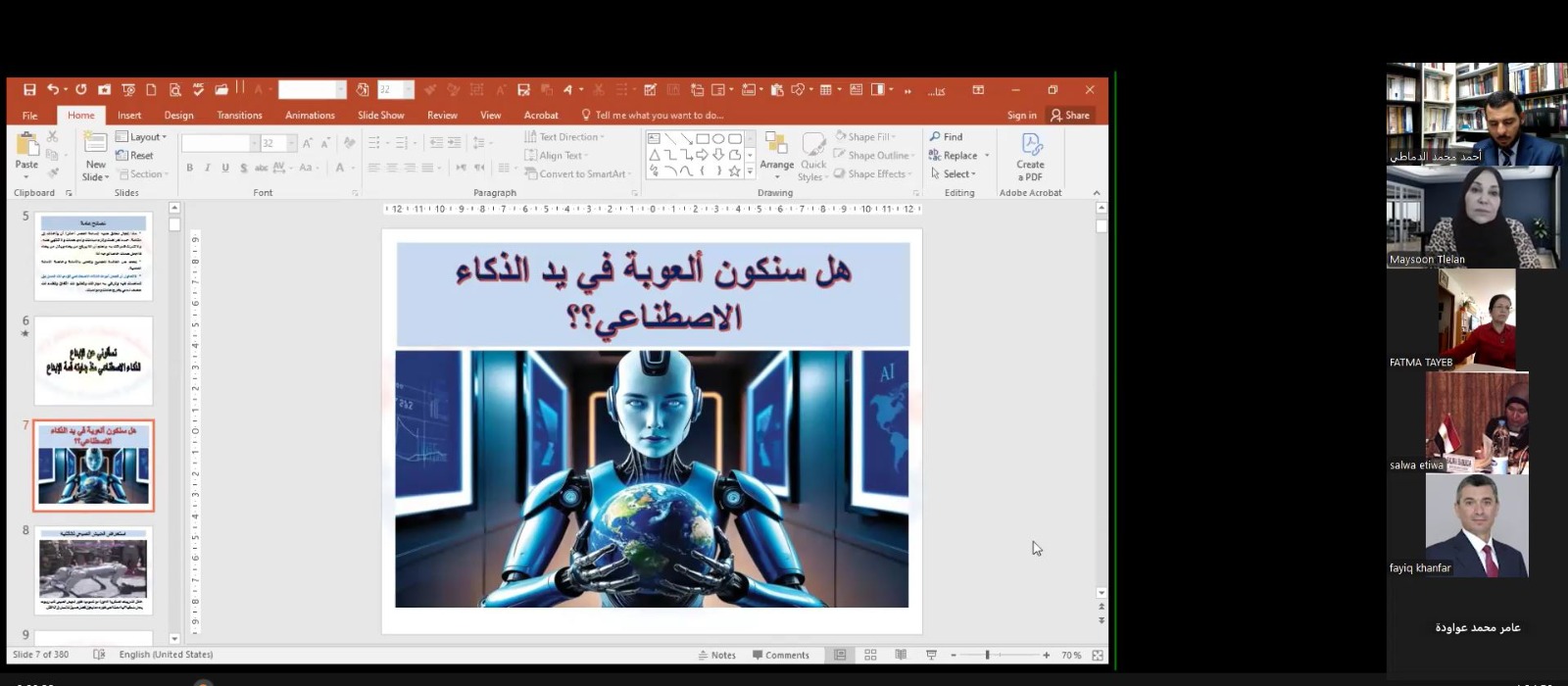
Task: Click the Sign in link
Action: tap(1021, 116)
